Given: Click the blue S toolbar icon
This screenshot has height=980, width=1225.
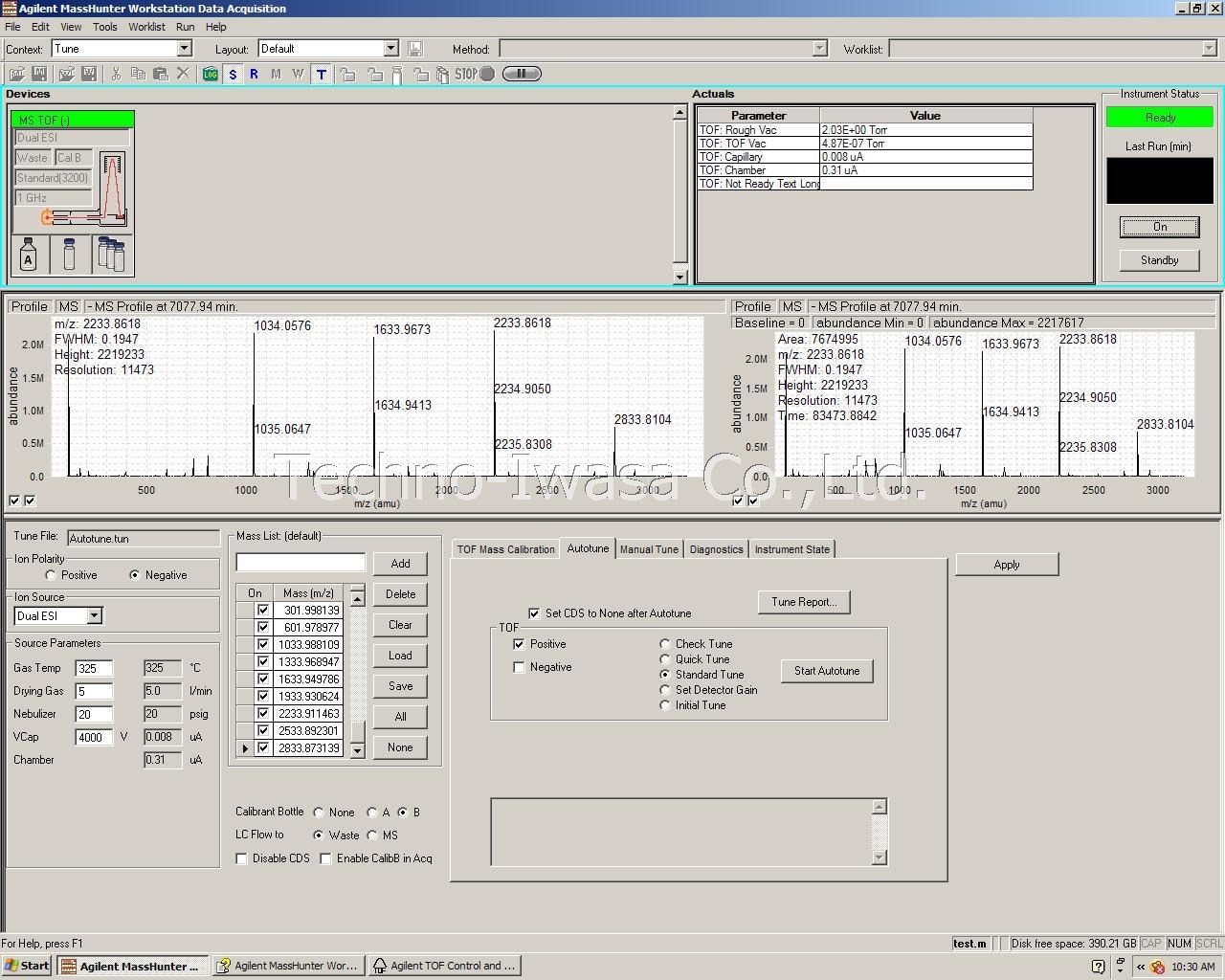Looking at the screenshot, I should (233, 74).
